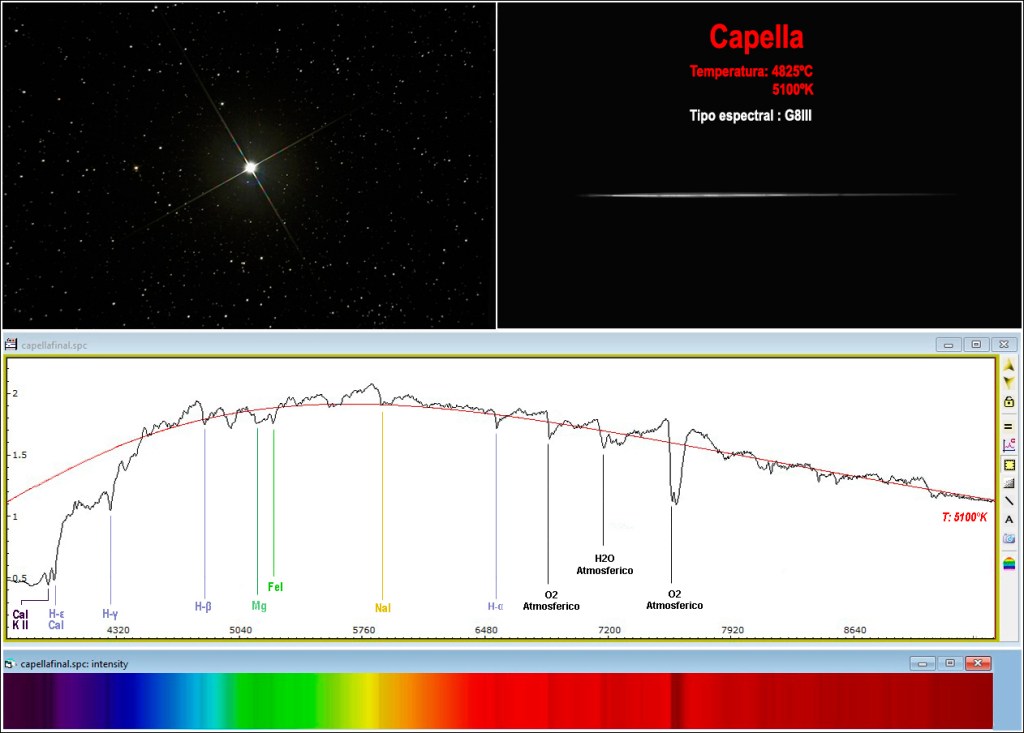Screen dimensions: 1024x733
Task: Open the intensity window system menu icon
Action: 11,663
